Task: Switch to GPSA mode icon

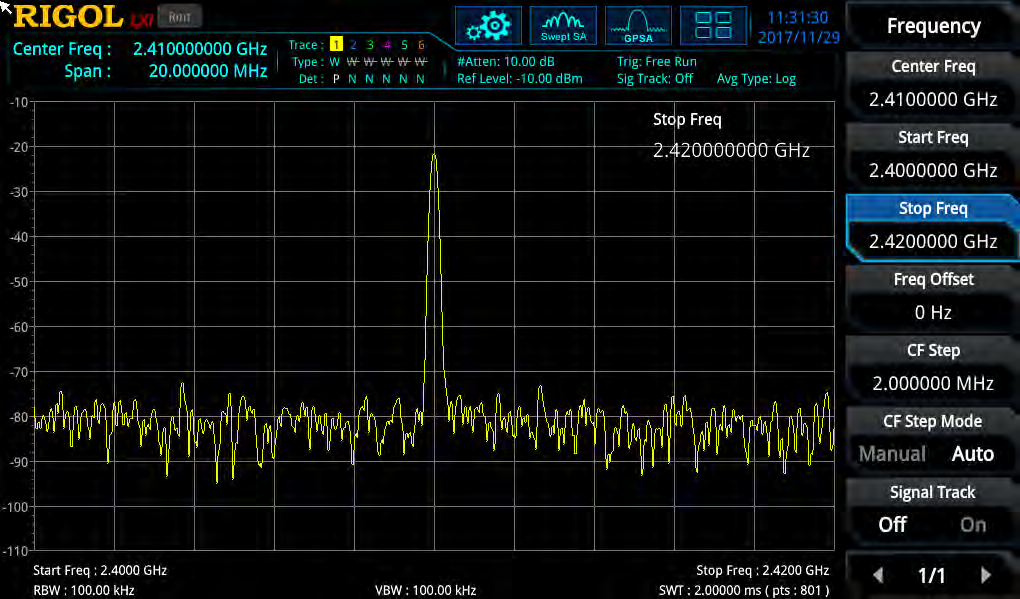Action: point(638,25)
